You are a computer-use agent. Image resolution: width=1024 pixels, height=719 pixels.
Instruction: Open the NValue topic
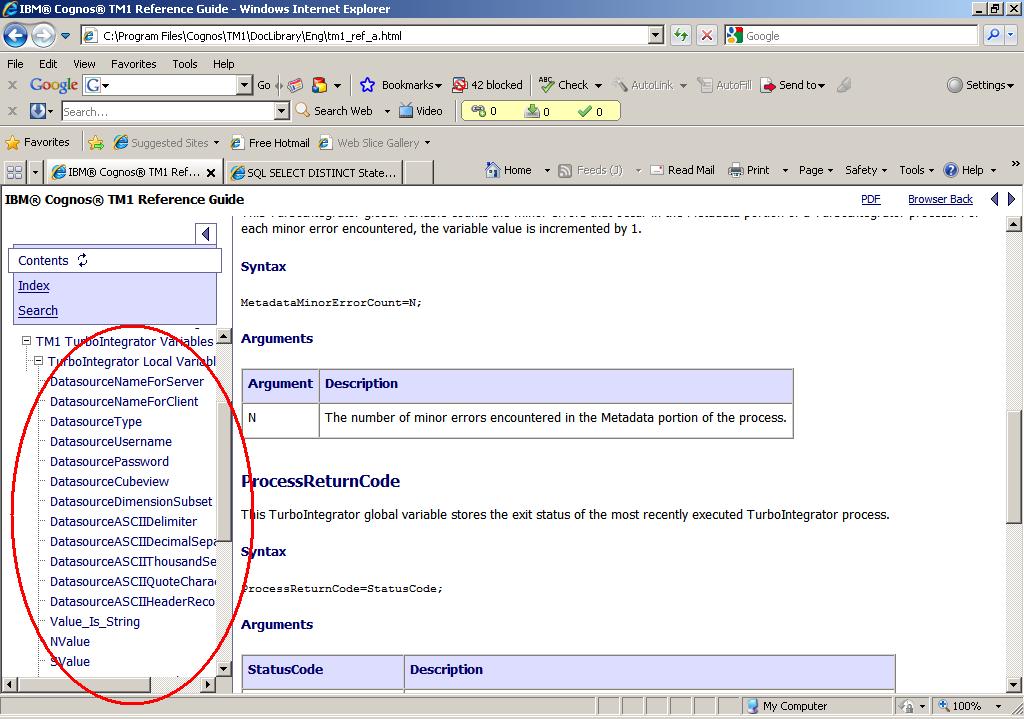pos(70,641)
